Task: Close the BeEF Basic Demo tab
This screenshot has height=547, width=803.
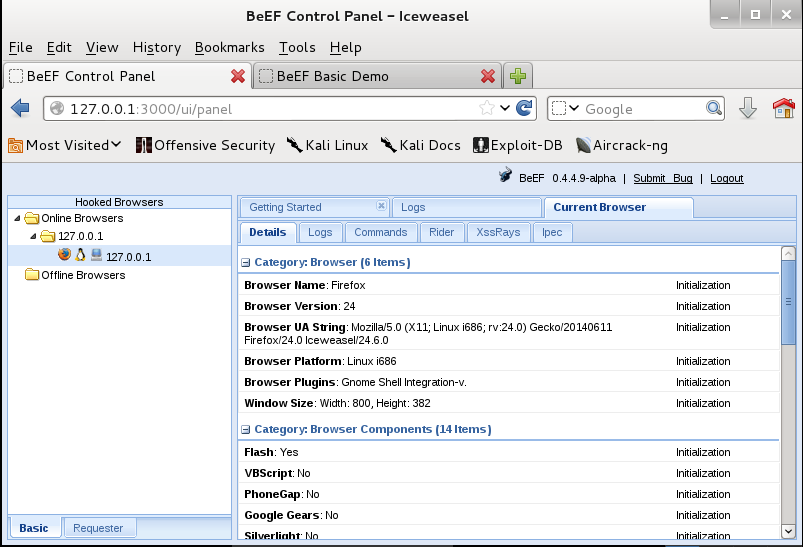Action: [488, 76]
